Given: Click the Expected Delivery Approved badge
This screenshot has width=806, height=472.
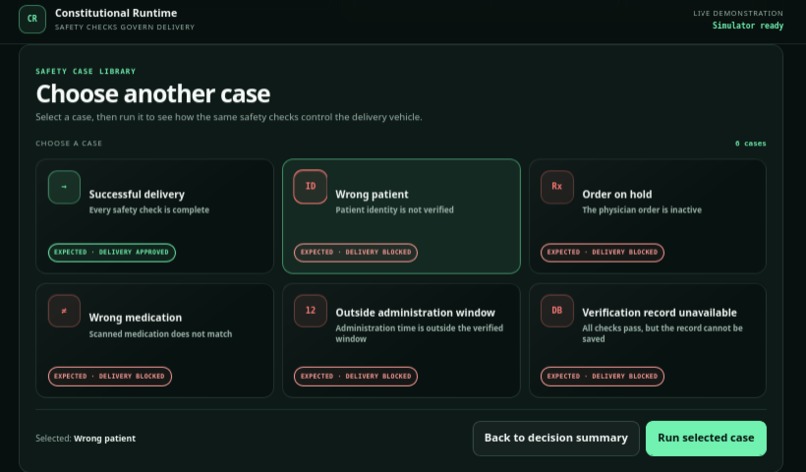Looking at the screenshot, I should point(112,252).
